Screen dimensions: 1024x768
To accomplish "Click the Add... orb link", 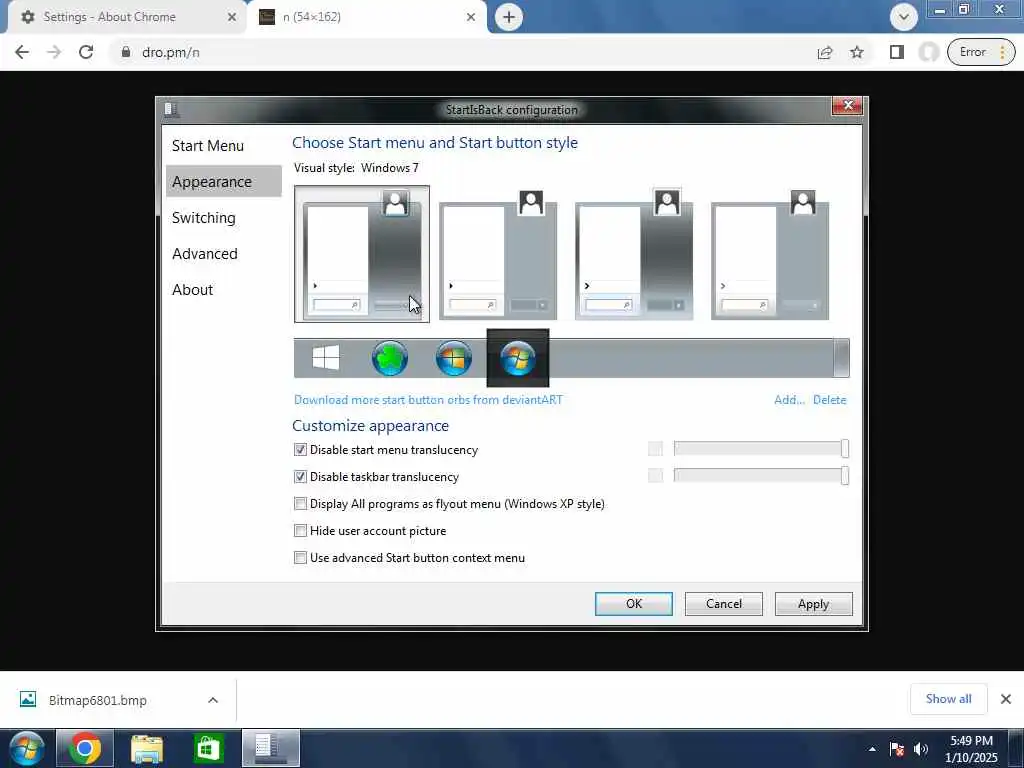I will pos(789,400).
